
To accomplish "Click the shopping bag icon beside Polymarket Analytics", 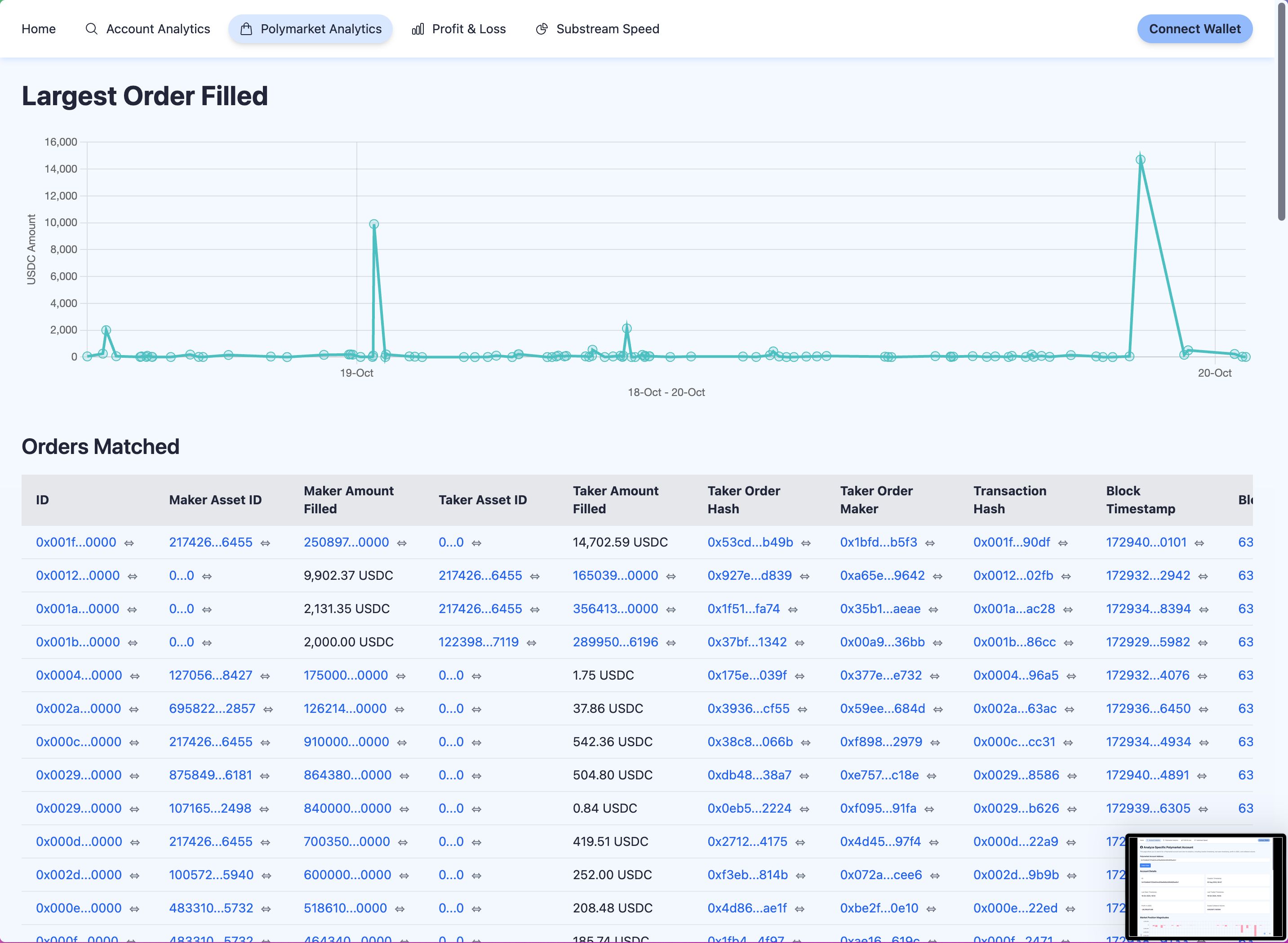I will click(246, 29).
